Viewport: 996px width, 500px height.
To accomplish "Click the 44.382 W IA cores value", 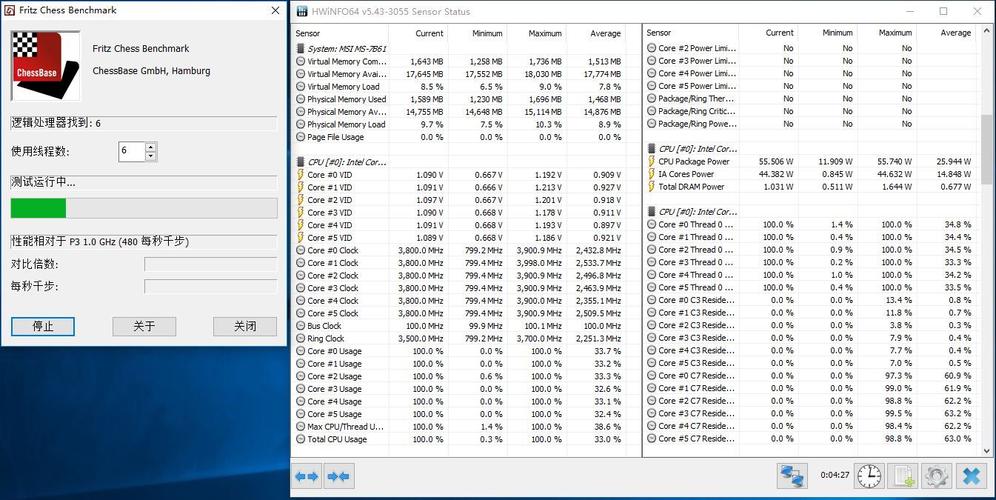I will (776, 174).
